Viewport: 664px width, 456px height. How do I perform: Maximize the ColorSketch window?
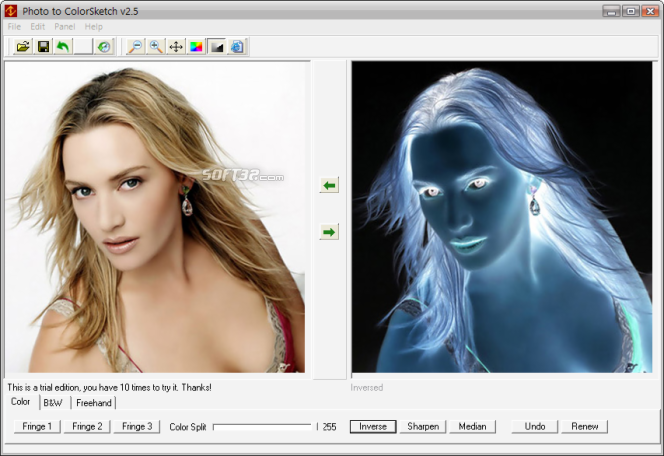[x=631, y=11]
